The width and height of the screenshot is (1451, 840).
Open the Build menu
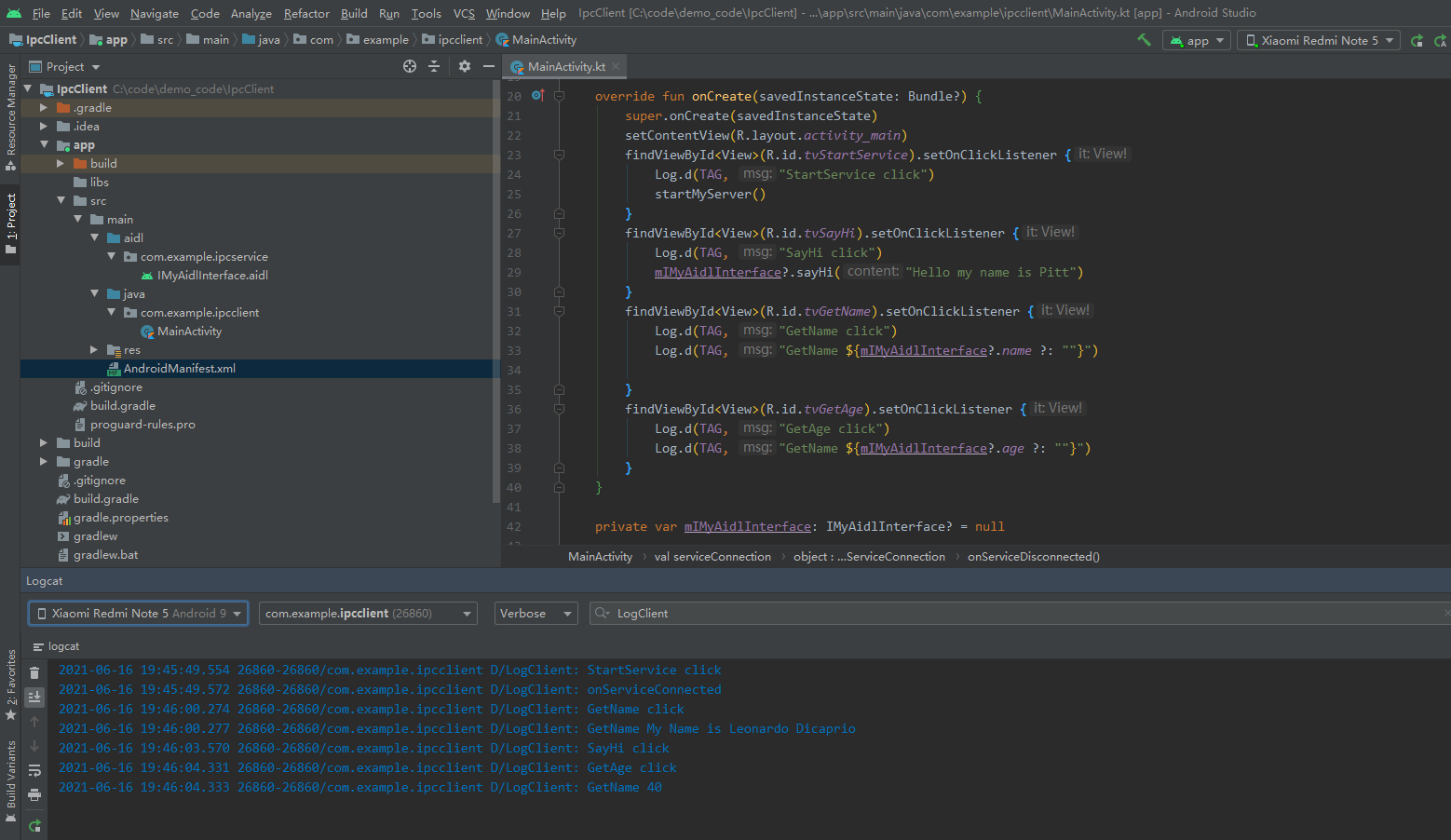(354, 13)
